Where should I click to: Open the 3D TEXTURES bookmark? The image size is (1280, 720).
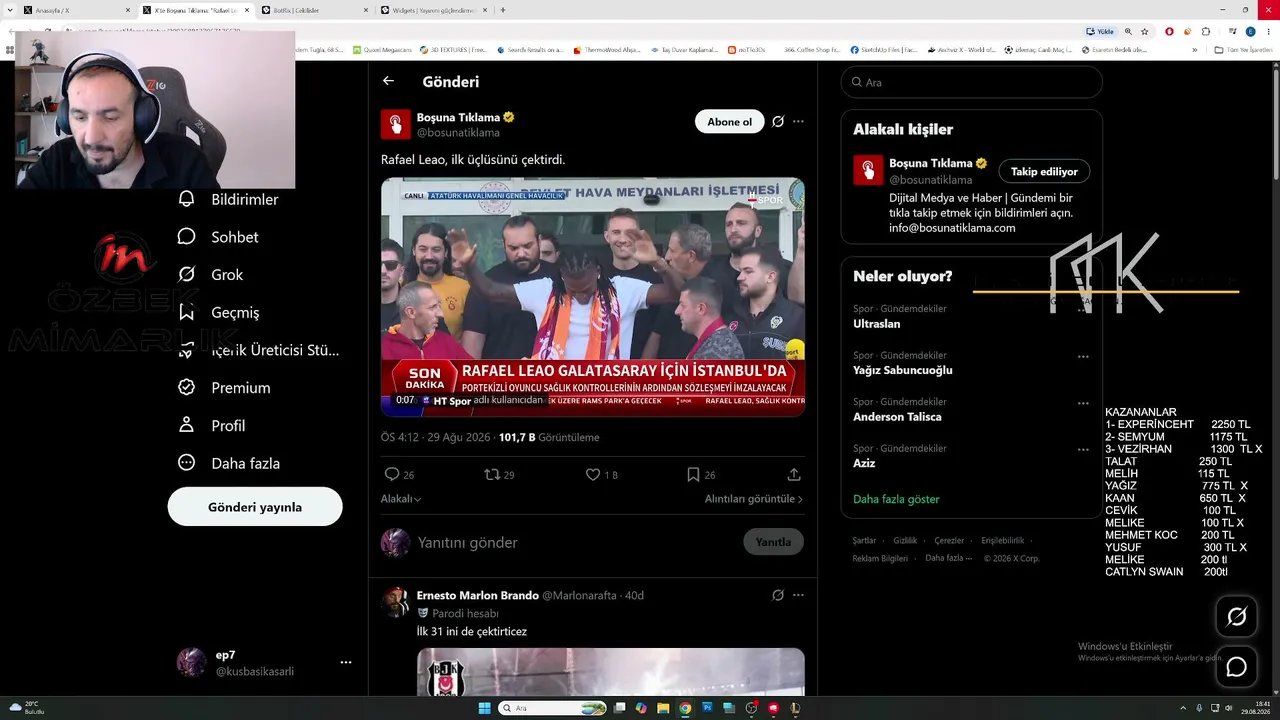tap(454, 49)
